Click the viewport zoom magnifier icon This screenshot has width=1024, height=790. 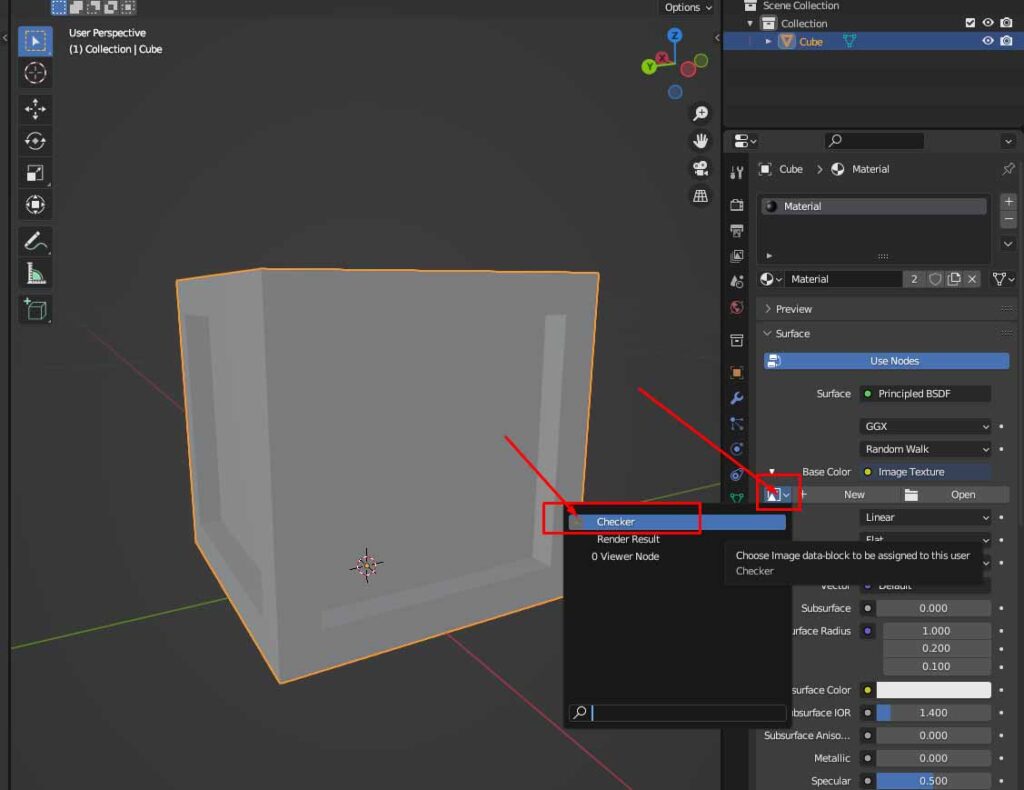(700, 114)
